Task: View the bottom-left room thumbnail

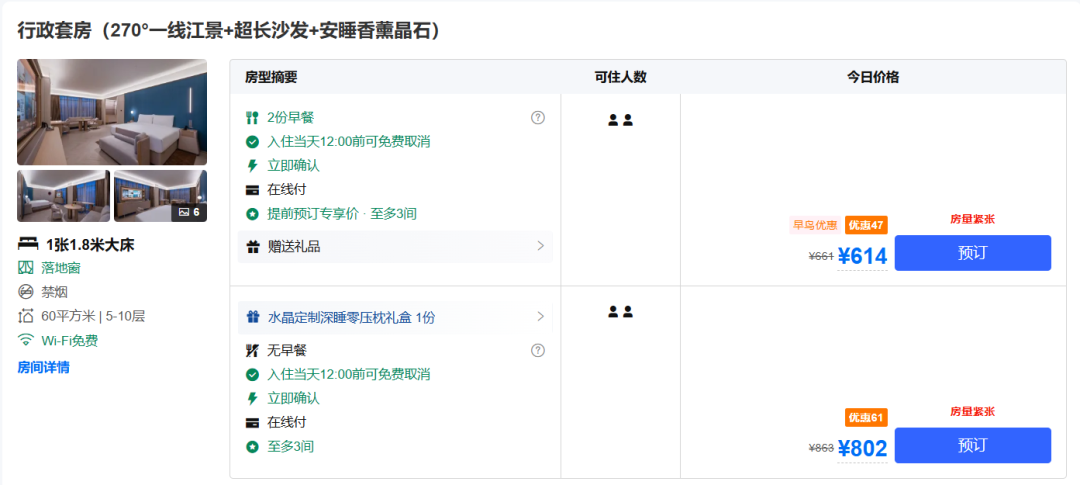Action: (x=63, y=196)
